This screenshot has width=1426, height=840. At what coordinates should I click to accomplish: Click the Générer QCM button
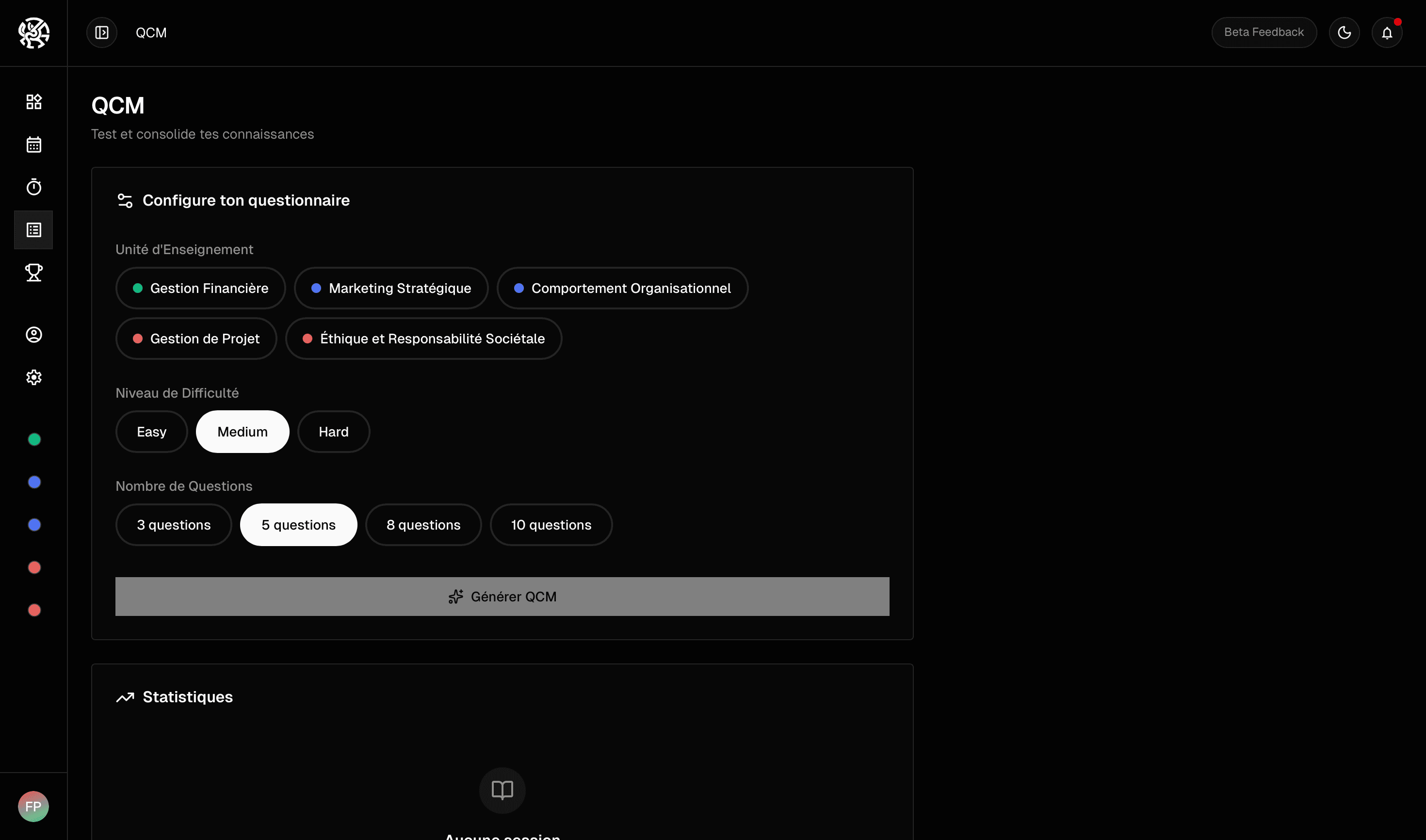click(x=502, y=596)
